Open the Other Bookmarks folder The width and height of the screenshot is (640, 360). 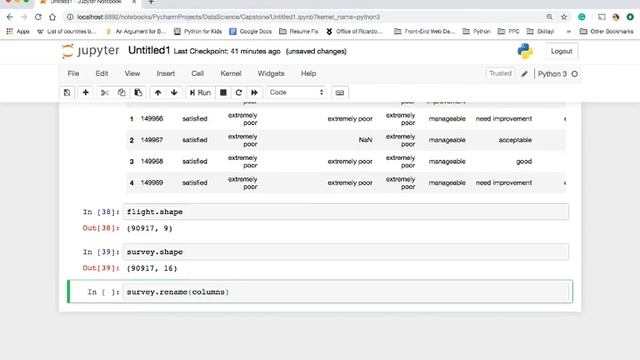coord(607,31)
